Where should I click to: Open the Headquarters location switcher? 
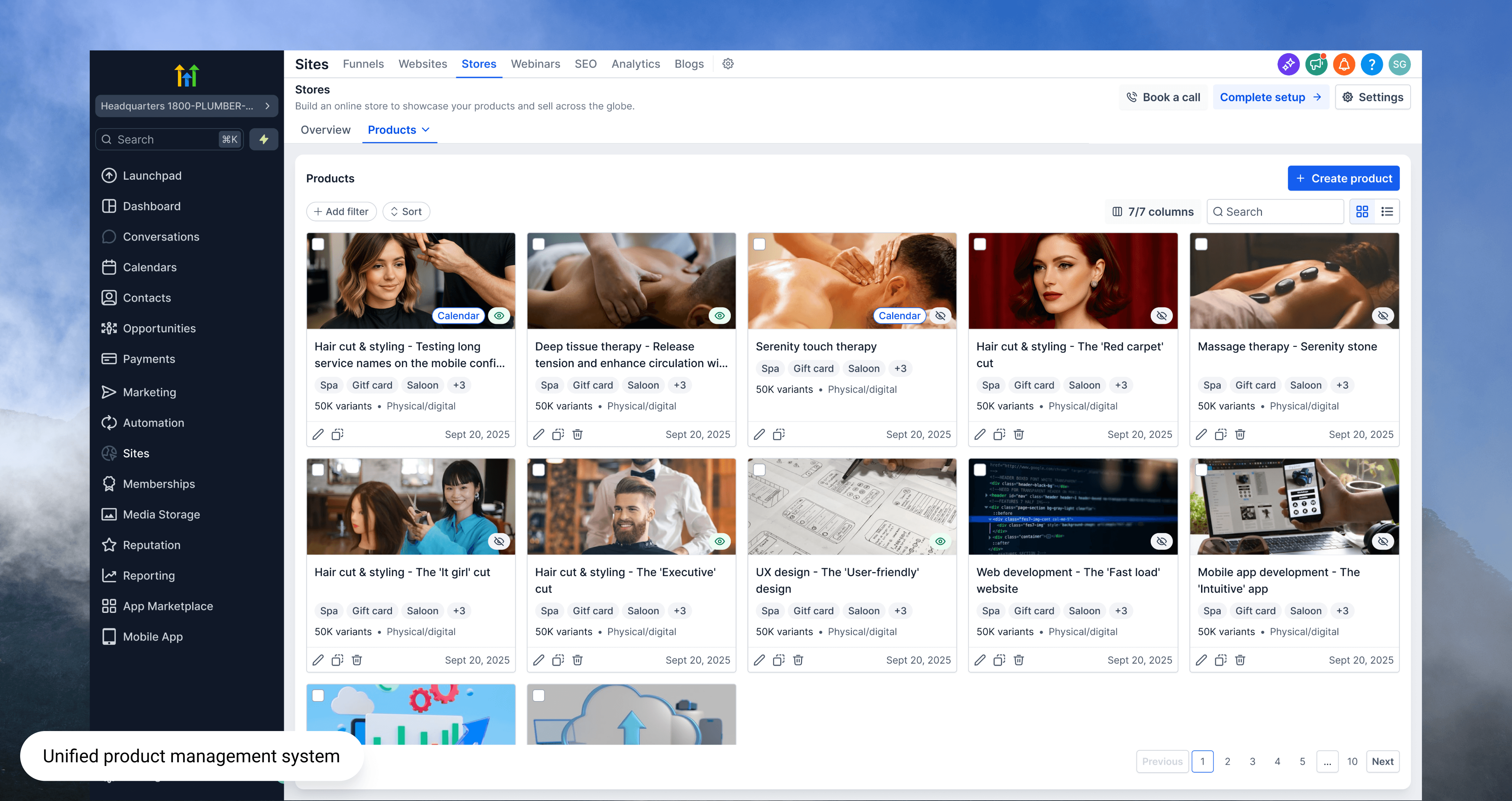pyautogui.click(x=186, y=106)
